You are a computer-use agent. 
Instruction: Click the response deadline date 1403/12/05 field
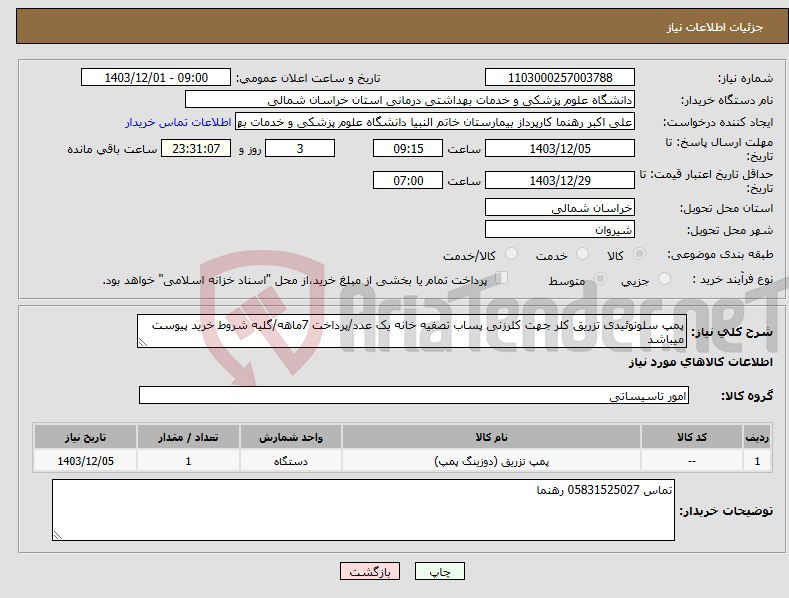[560, 148]
